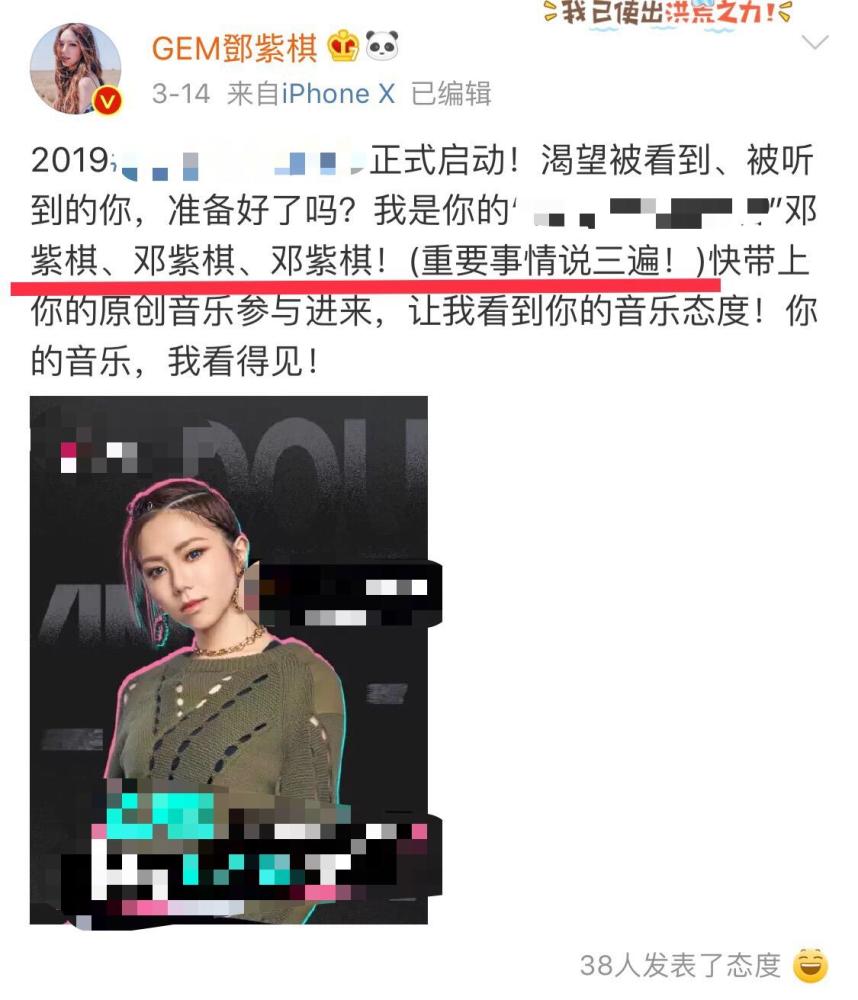Tap the panda badge icon

click(x=382, y=46)
